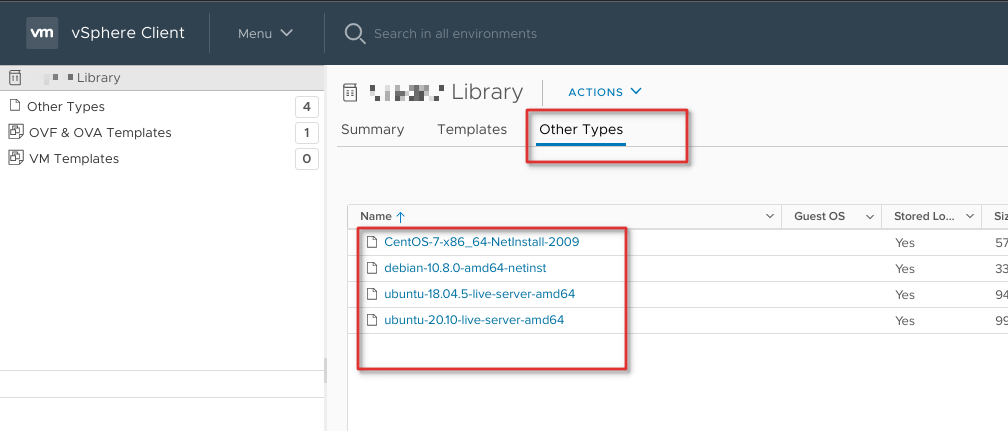Click the library icon beside the page title
The height and width of the screenshot is (431, 1008).
tap(349, 92)
